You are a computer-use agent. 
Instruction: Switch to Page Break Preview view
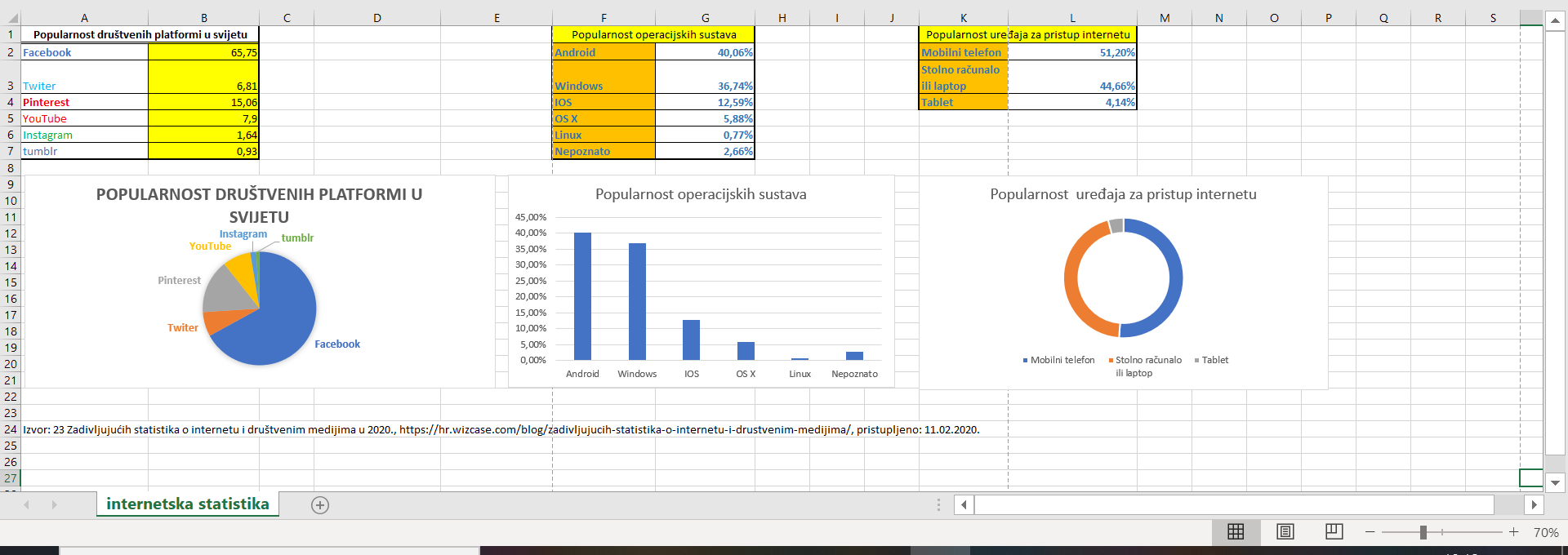tap(1334, 532)
